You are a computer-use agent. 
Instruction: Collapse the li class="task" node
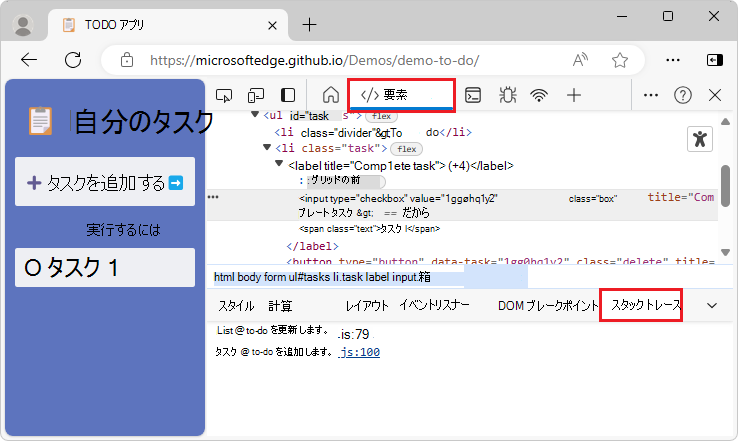point(267,148)
